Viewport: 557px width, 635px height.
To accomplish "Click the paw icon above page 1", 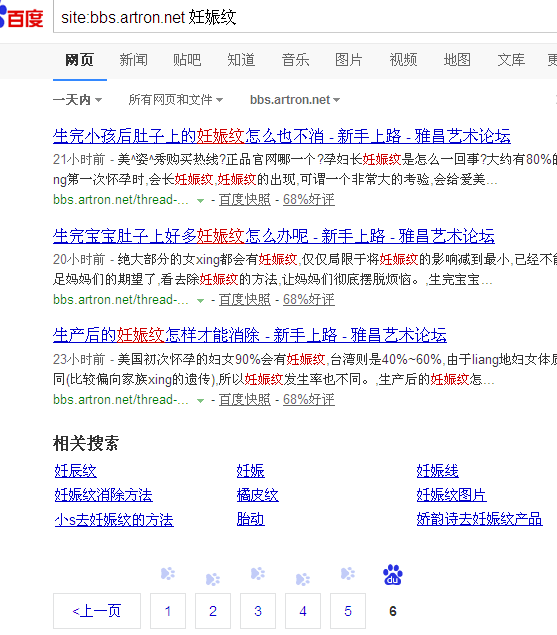I will pos(168,573).
